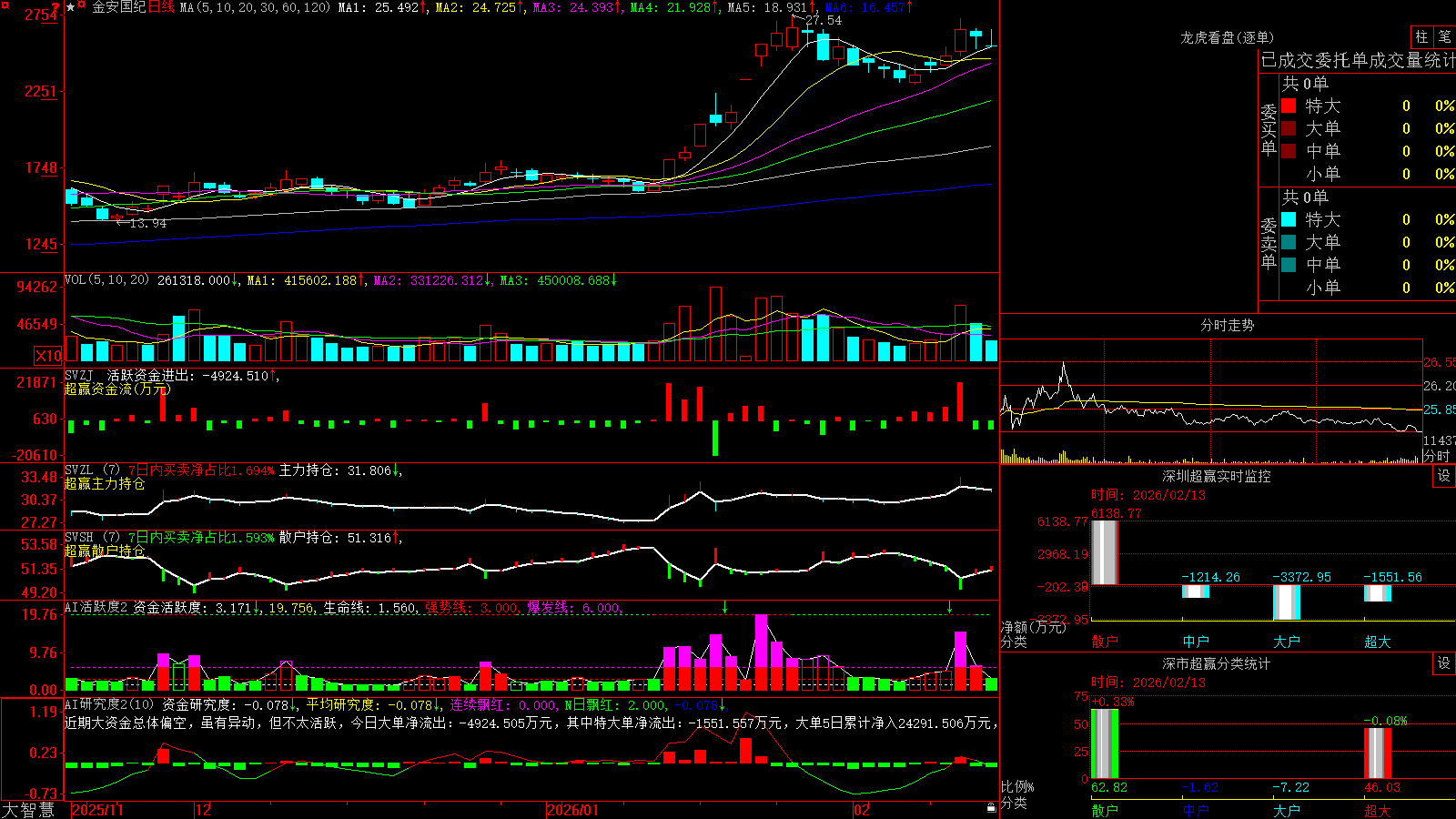Click the 委买单 vertical label
The width and height of the screenshot is (1456, 819).
1269,130
